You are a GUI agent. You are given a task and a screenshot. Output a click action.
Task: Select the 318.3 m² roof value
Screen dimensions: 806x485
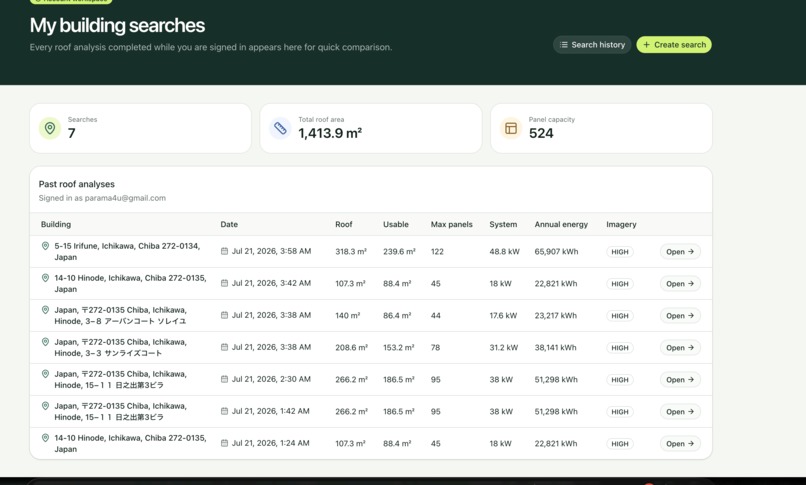coord(351,252)
